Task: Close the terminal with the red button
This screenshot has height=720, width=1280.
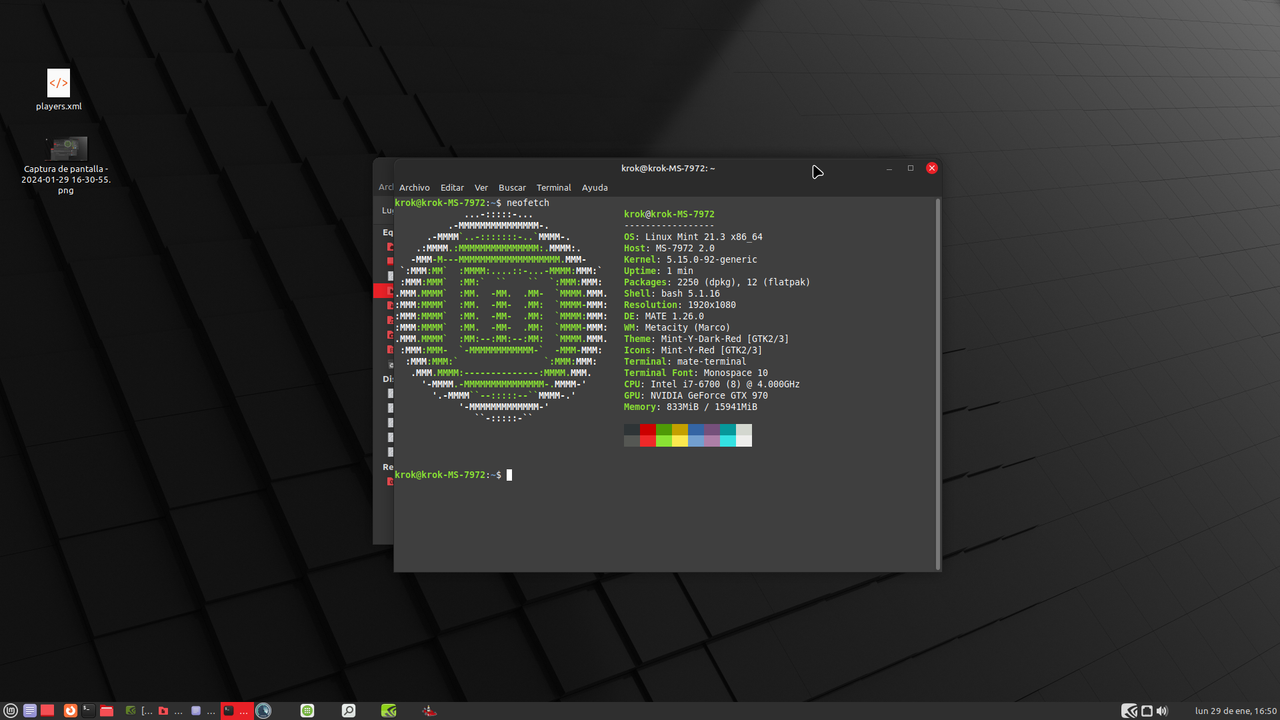Action: click(932, 168)
